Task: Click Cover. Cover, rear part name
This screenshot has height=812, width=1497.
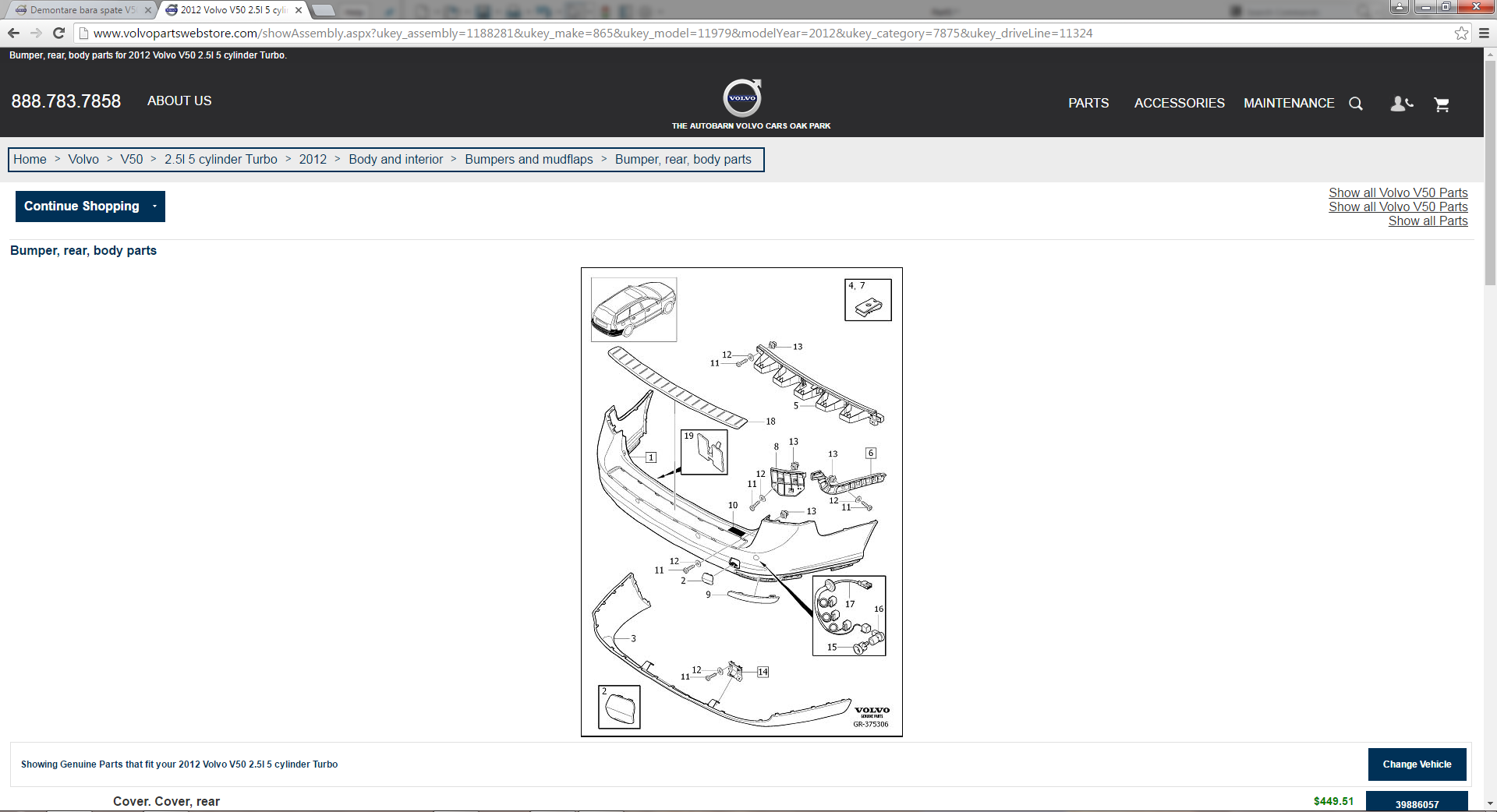Action: tap(166, 801)
